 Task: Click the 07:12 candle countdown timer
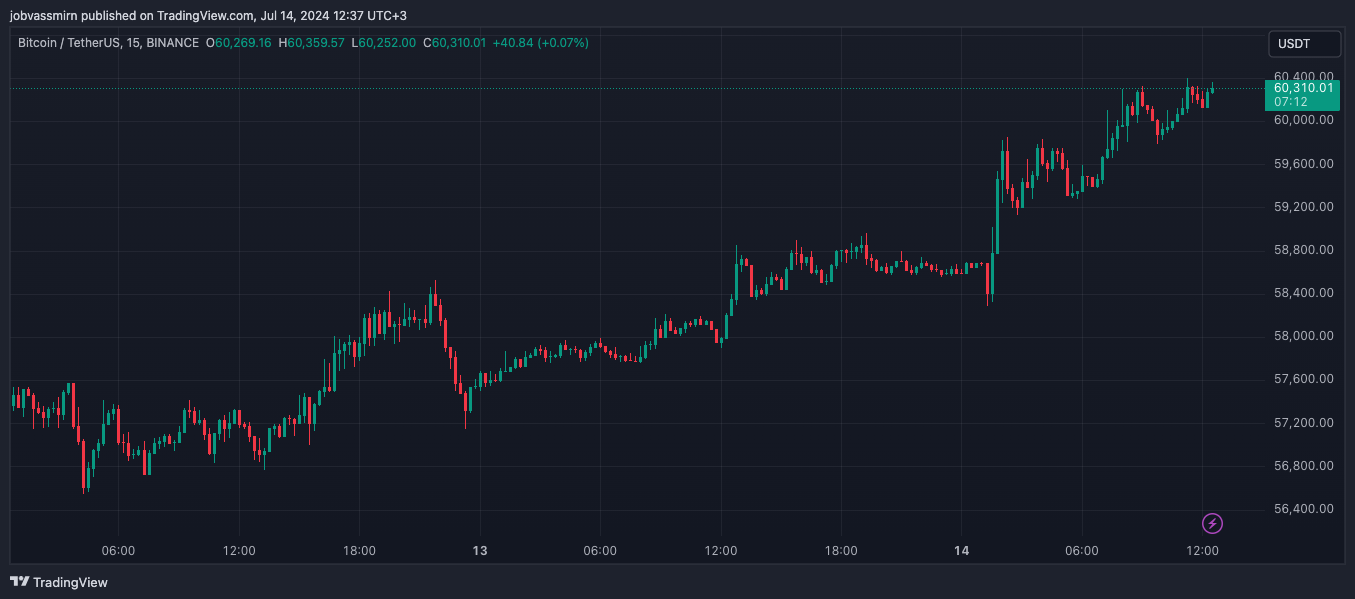pyautogui.click(x=1291, y=102)
